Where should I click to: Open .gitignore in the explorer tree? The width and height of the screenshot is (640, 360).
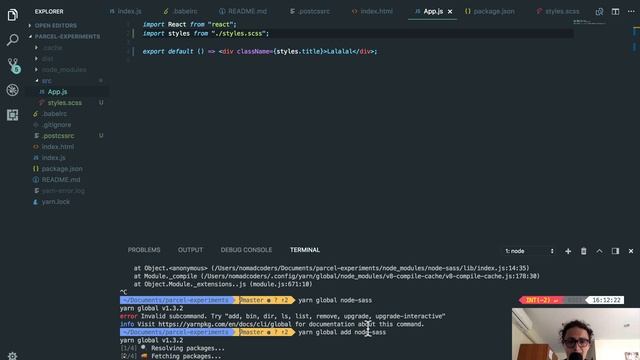click(x=56, y=125)
